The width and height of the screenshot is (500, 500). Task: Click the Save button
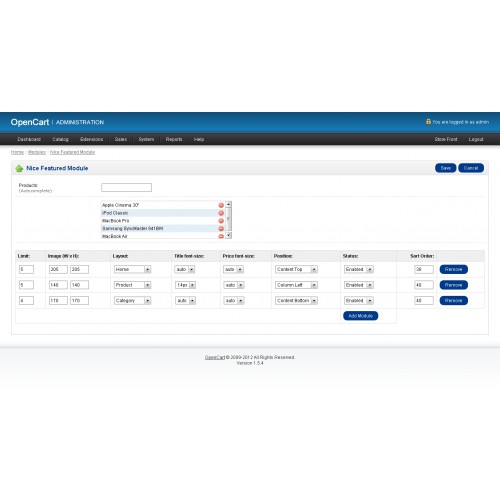445,168
